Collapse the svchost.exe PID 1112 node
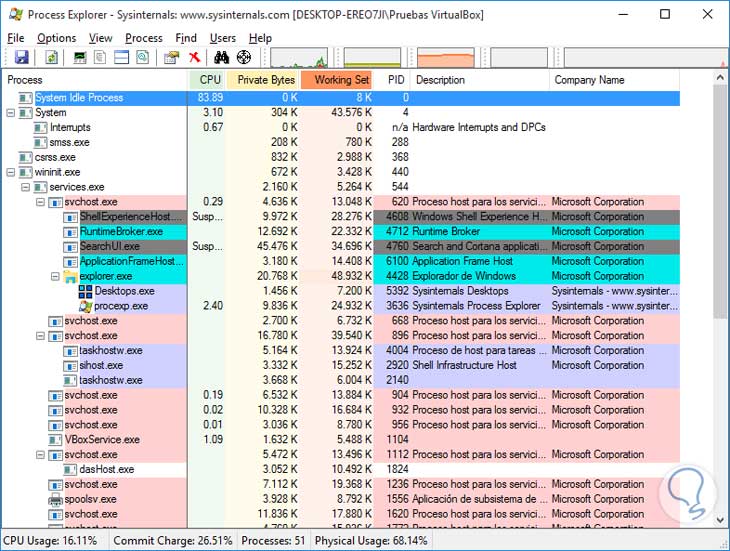This screenshot has width=730, height=551. coord(41,455)
